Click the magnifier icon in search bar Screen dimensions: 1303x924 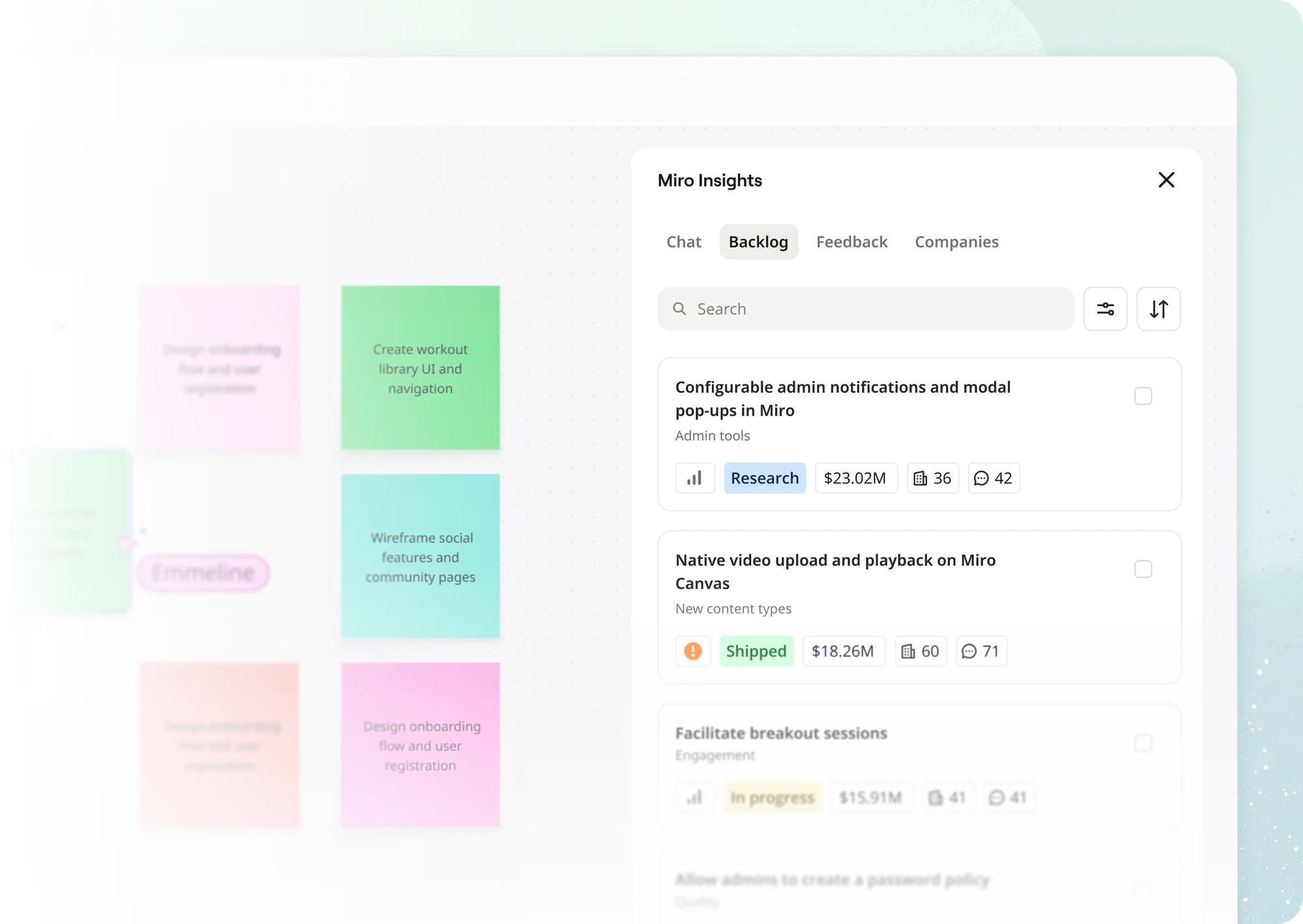pyautogui.click(x=680, y=309)
